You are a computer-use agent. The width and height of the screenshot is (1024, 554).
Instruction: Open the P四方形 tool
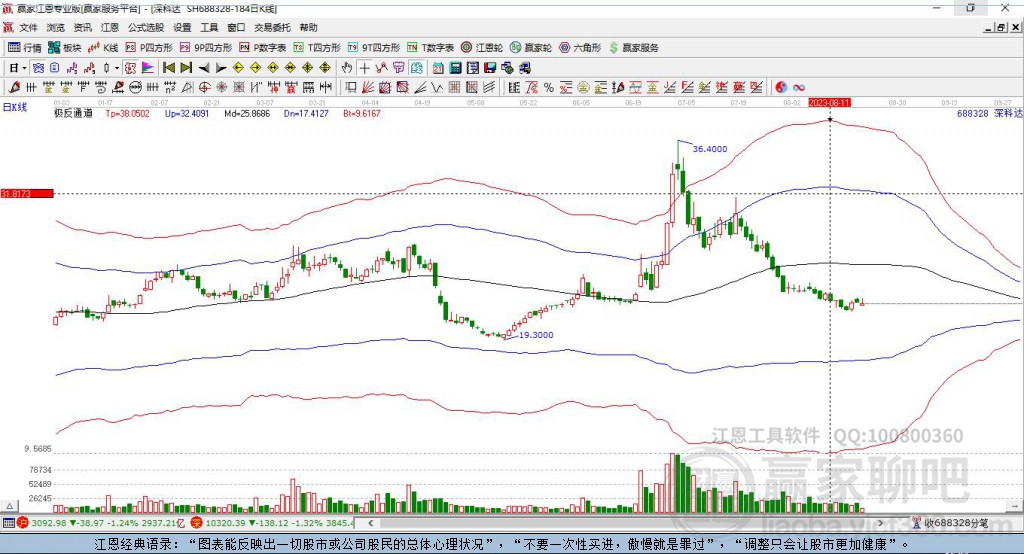(149, 48)
